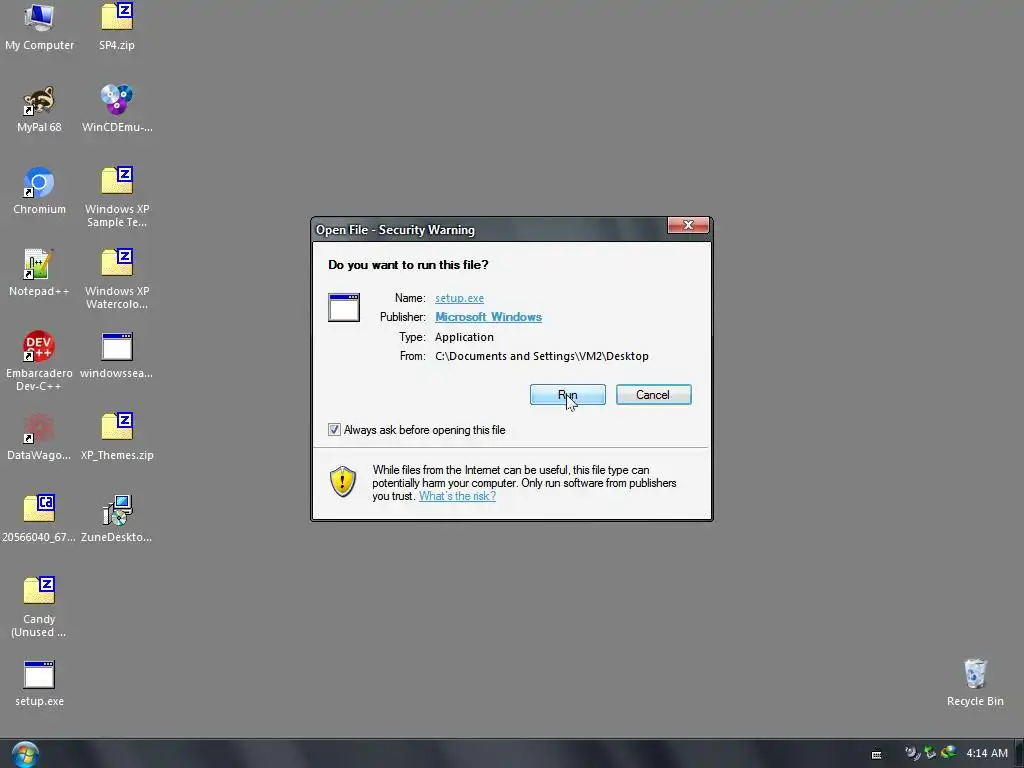This screenshot has height=768, width=1024.
Task: Click the C:\Documents and Settings\VM2\Desktop path text
Action: point(541,356)
